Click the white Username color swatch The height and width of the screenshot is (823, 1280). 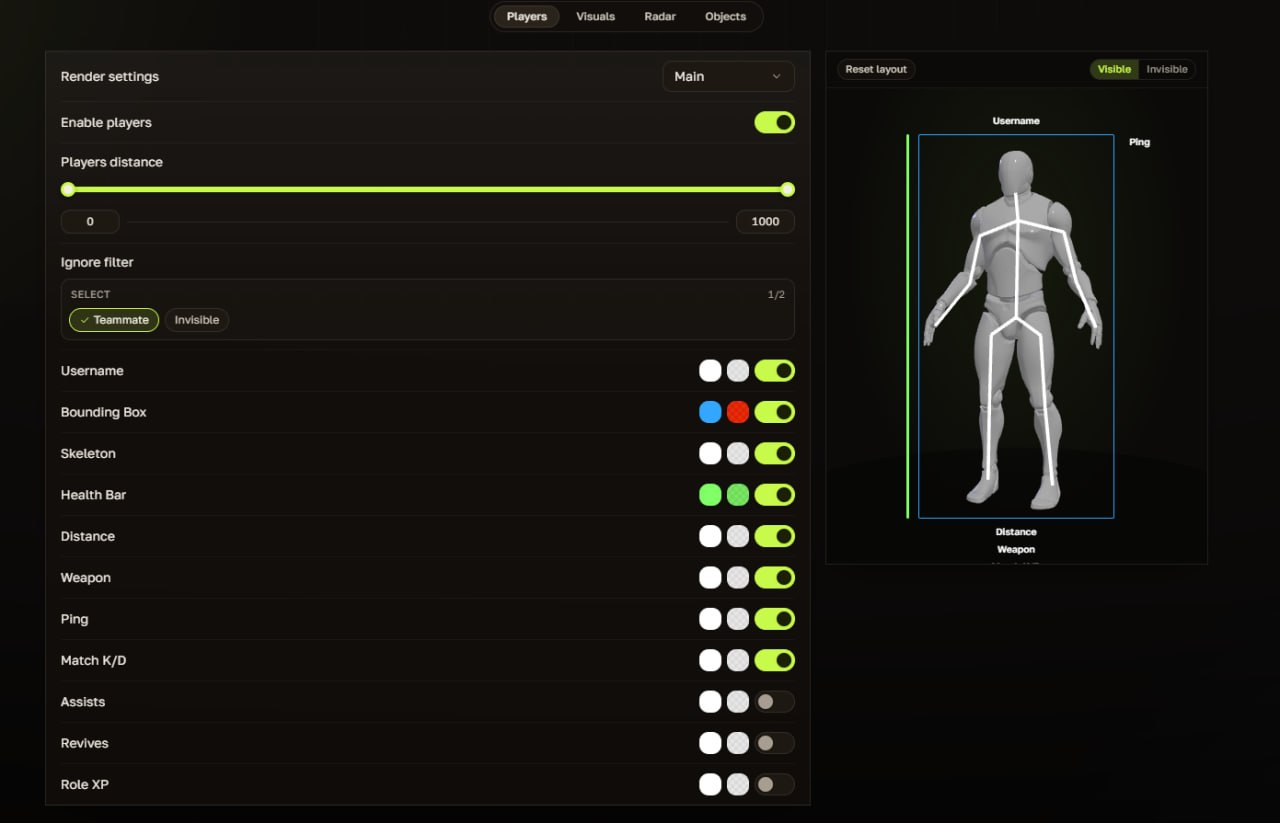[x=710, y=371]
